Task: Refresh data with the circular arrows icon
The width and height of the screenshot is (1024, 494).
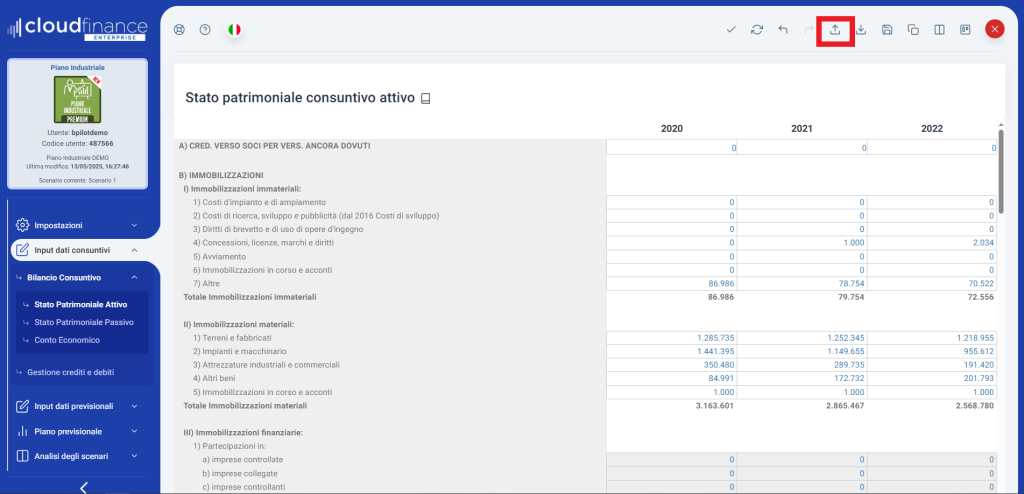Action: (757, 29)
